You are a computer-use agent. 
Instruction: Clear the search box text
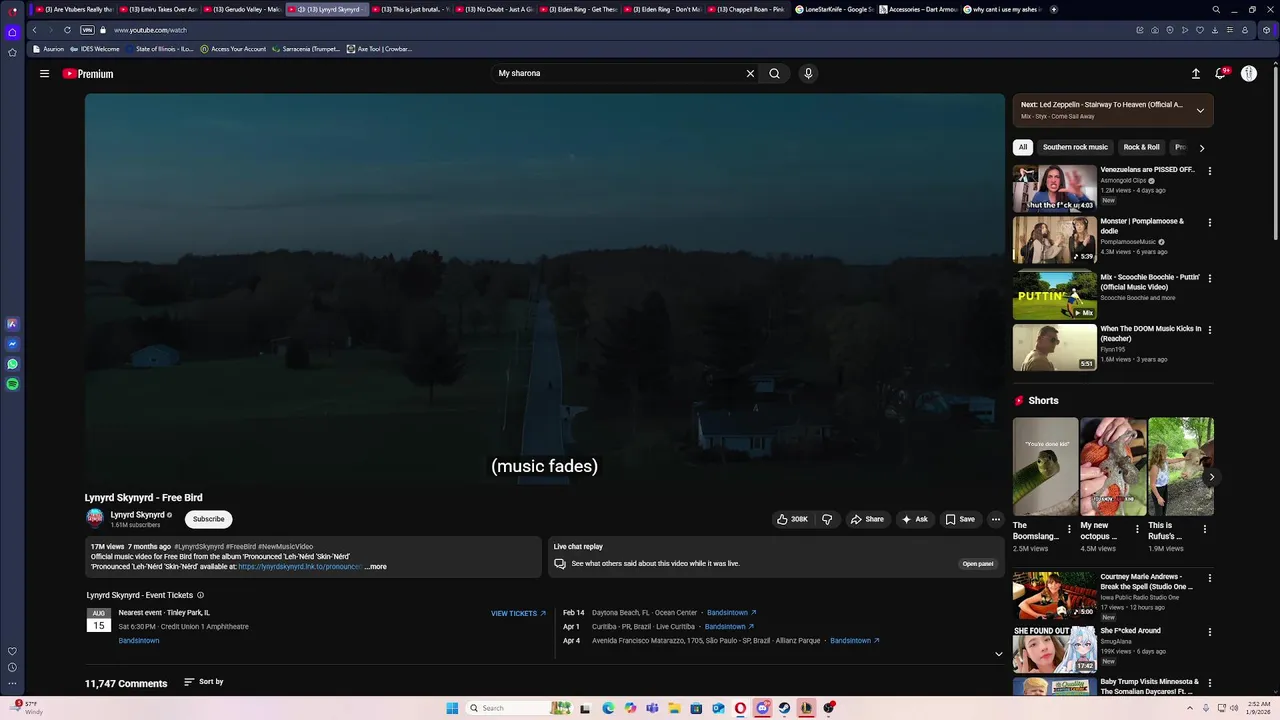click(750, 73)
